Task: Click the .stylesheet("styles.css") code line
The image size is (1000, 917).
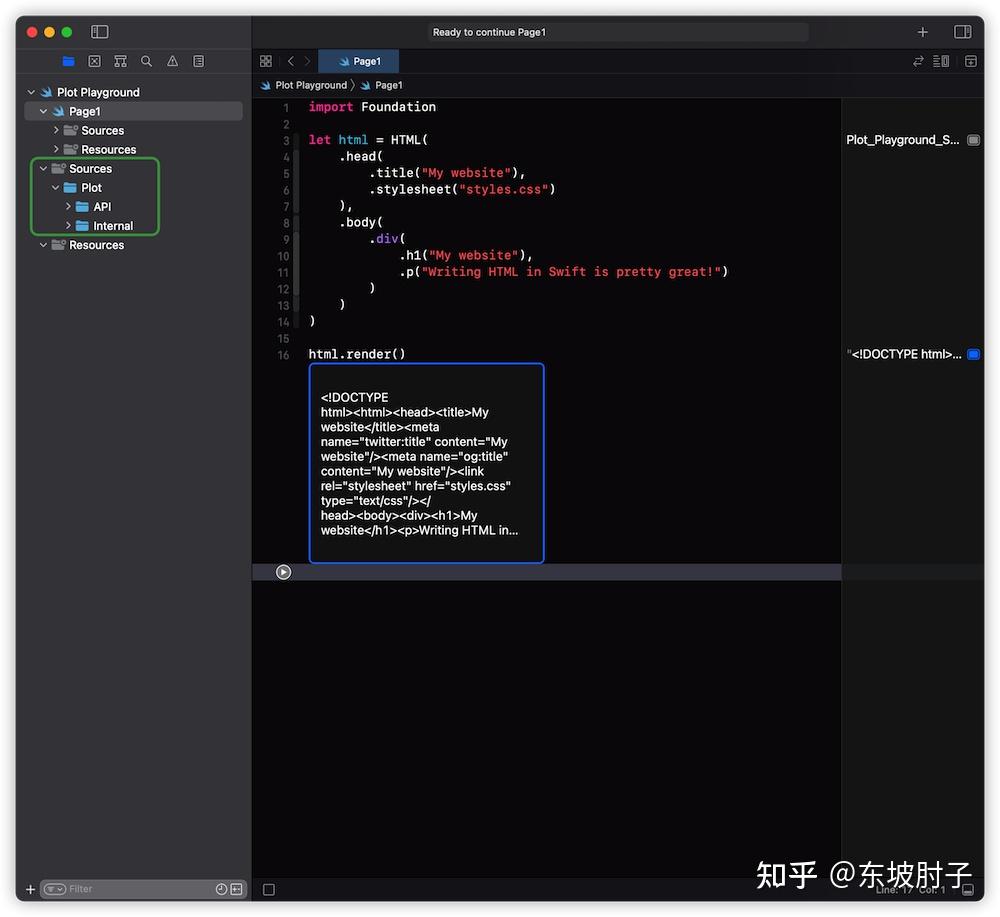Action: click(462, 189)
